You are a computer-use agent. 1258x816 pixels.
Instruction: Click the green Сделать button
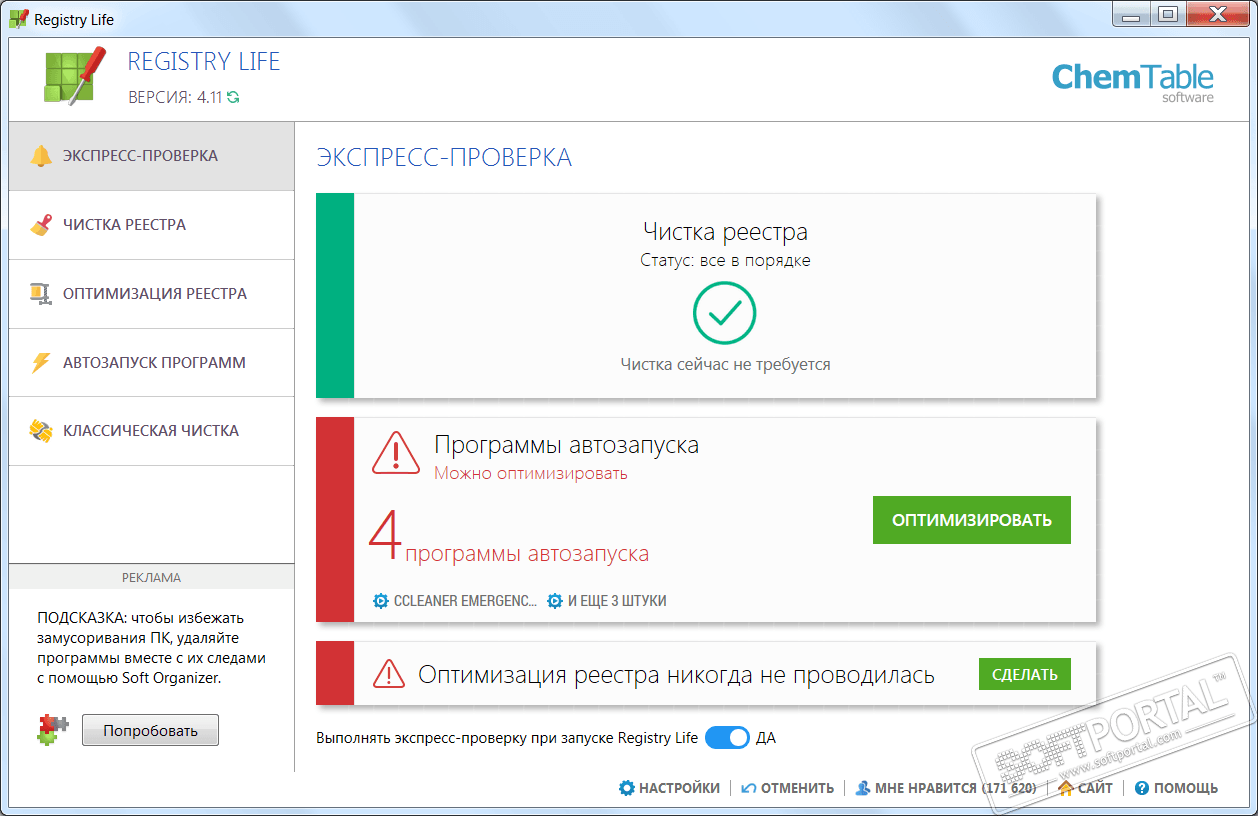tap(1025, 674)
